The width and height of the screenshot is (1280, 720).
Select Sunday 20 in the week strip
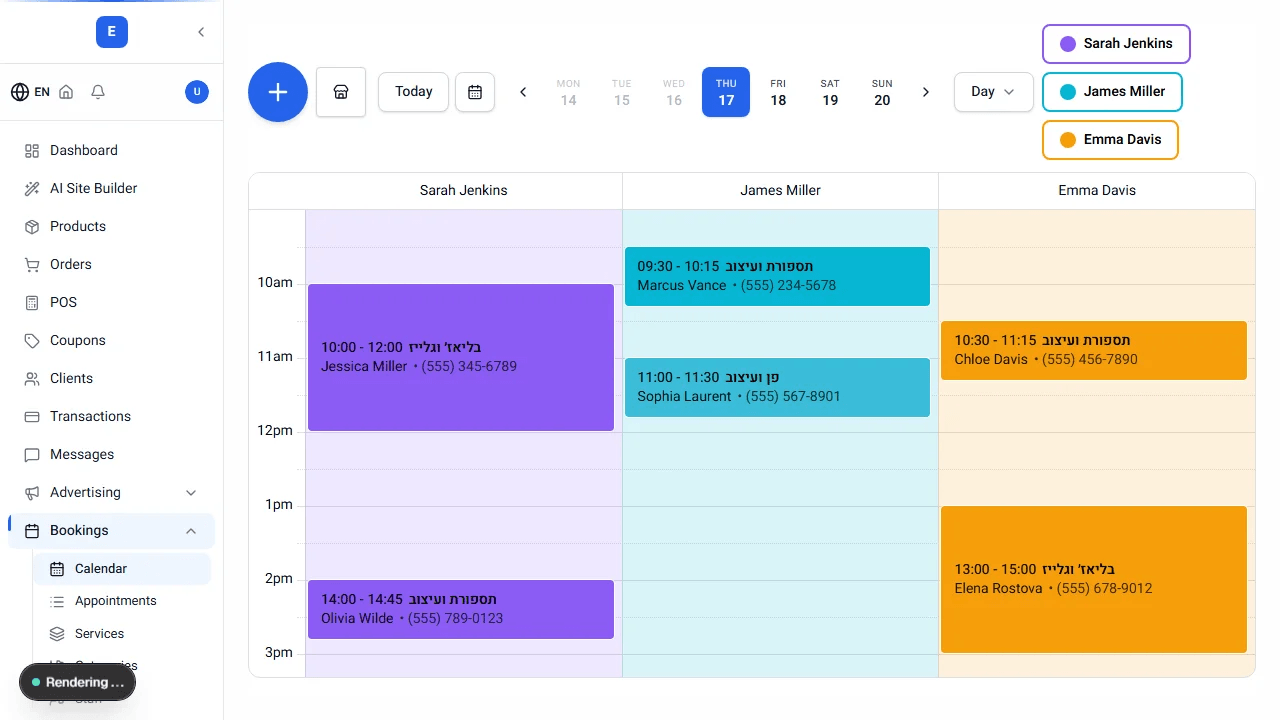[x=882, y=92]
